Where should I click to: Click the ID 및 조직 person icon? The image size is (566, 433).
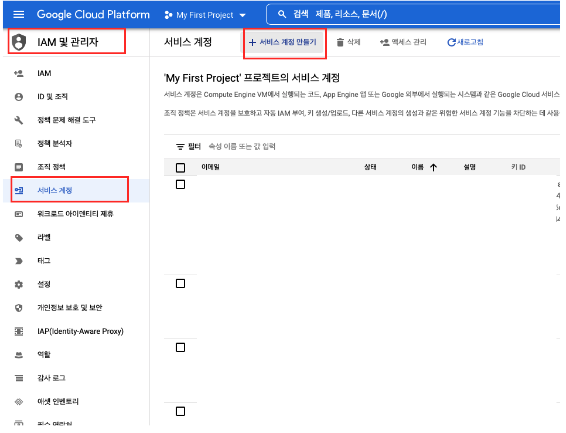click(x=19, y=97)
